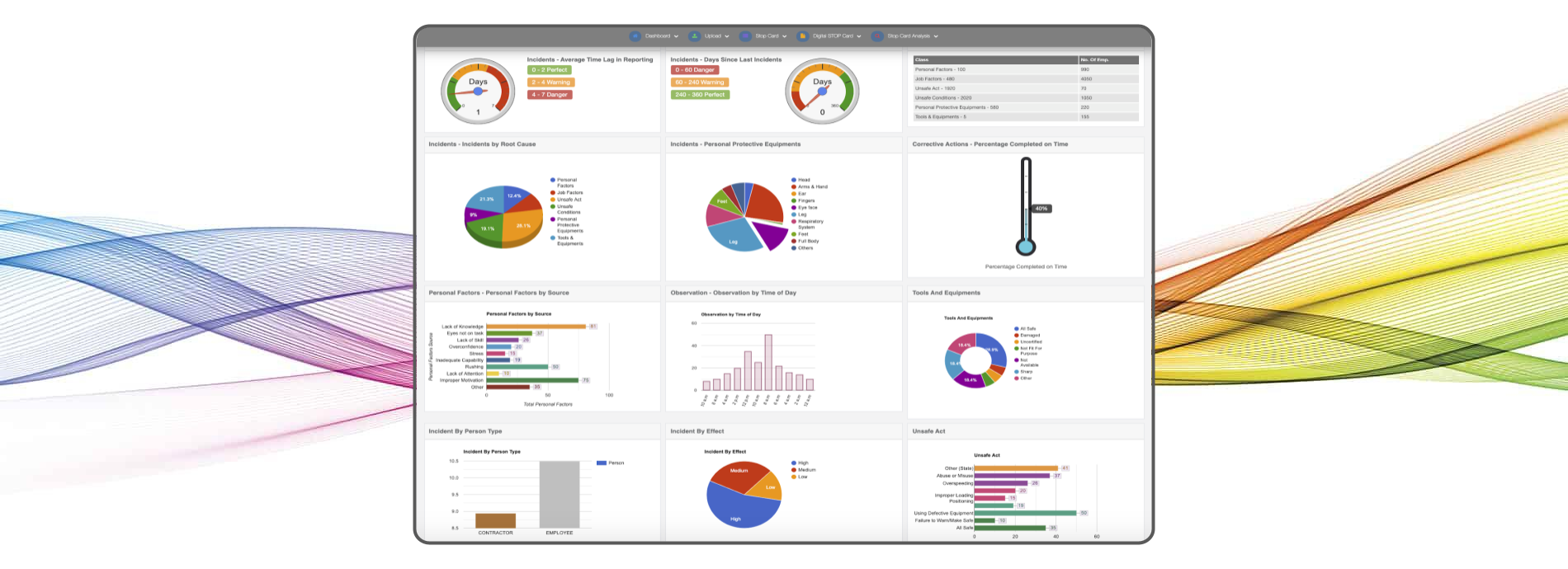The image size is (1568, 569).
Task: Click the 'Leg' slice of the PPE pie
Action: coord(733,237)
